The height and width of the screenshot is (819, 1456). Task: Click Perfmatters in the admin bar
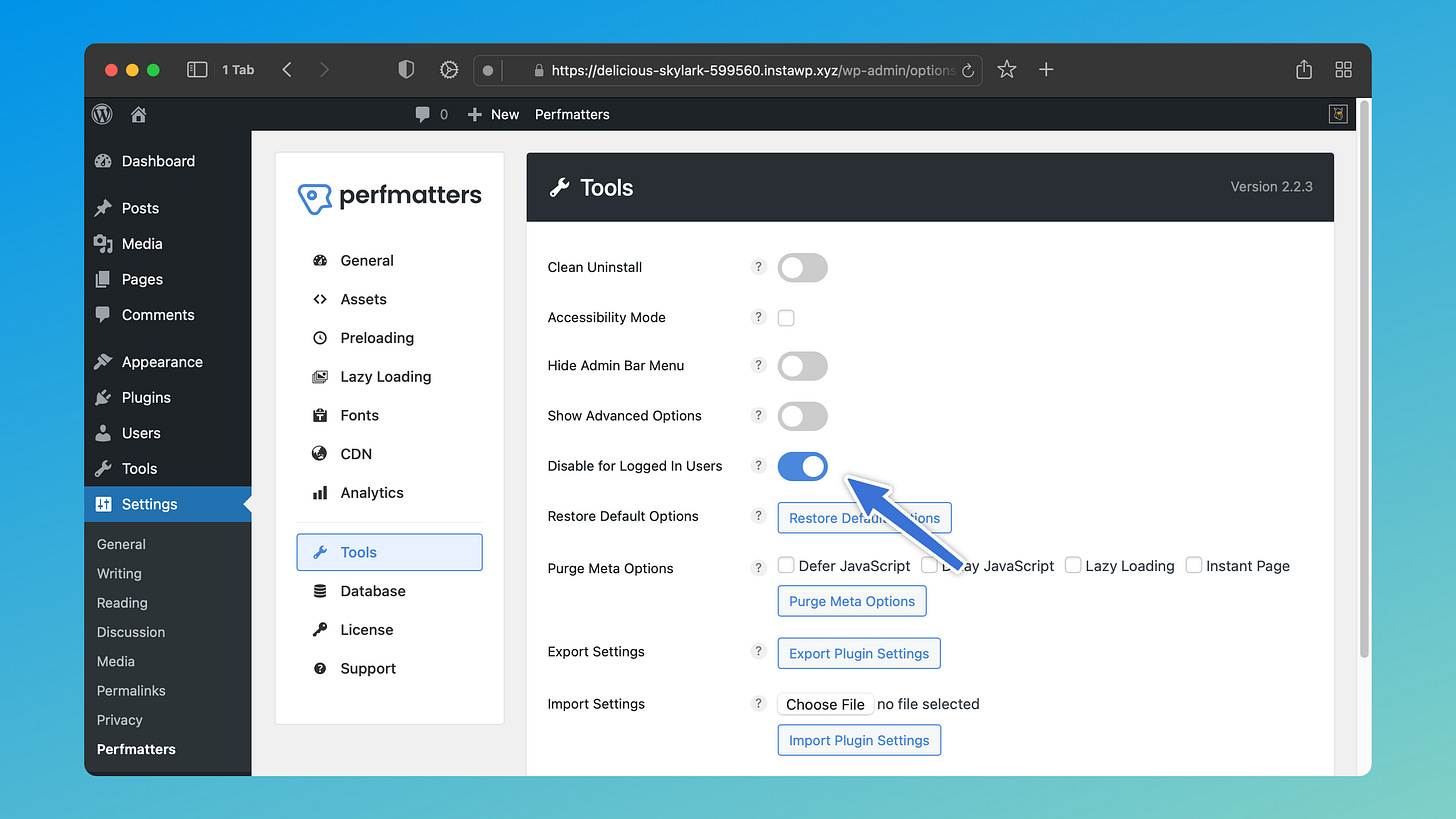[572, 114]
